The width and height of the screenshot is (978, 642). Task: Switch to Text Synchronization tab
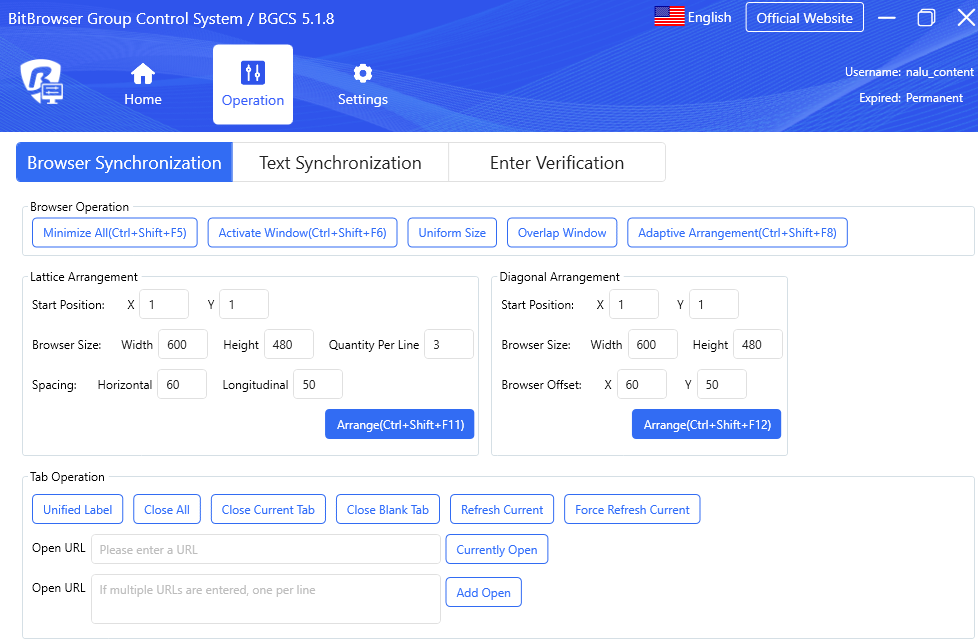point(341,163)
